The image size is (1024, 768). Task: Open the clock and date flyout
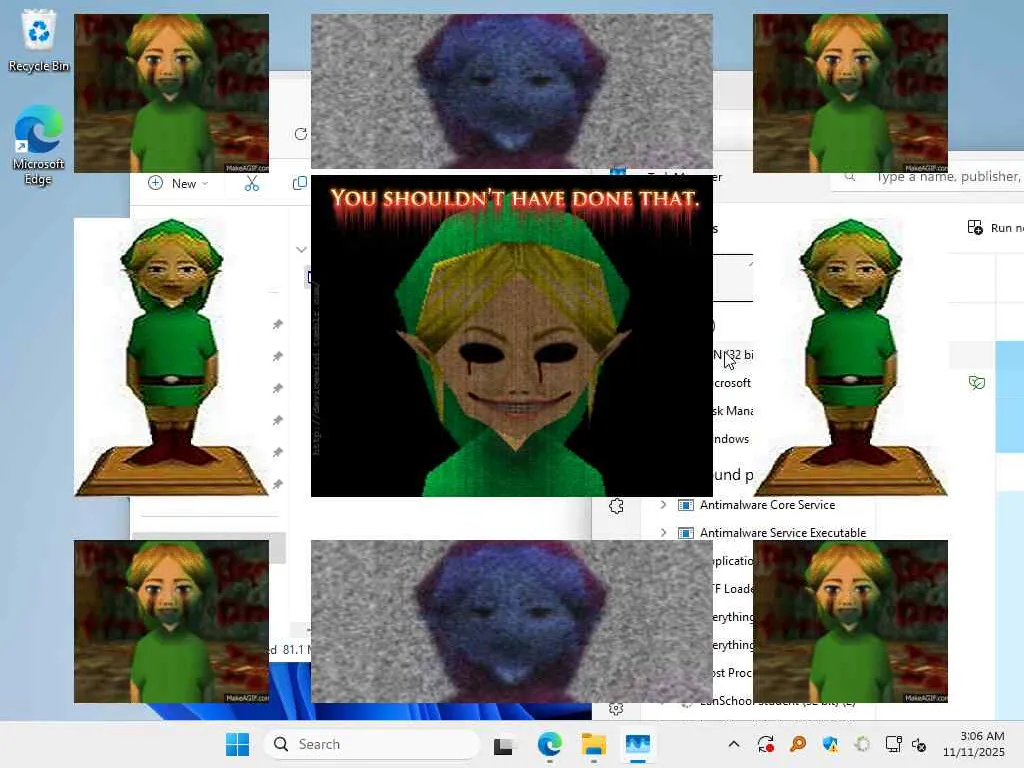[x=974, y=744]
